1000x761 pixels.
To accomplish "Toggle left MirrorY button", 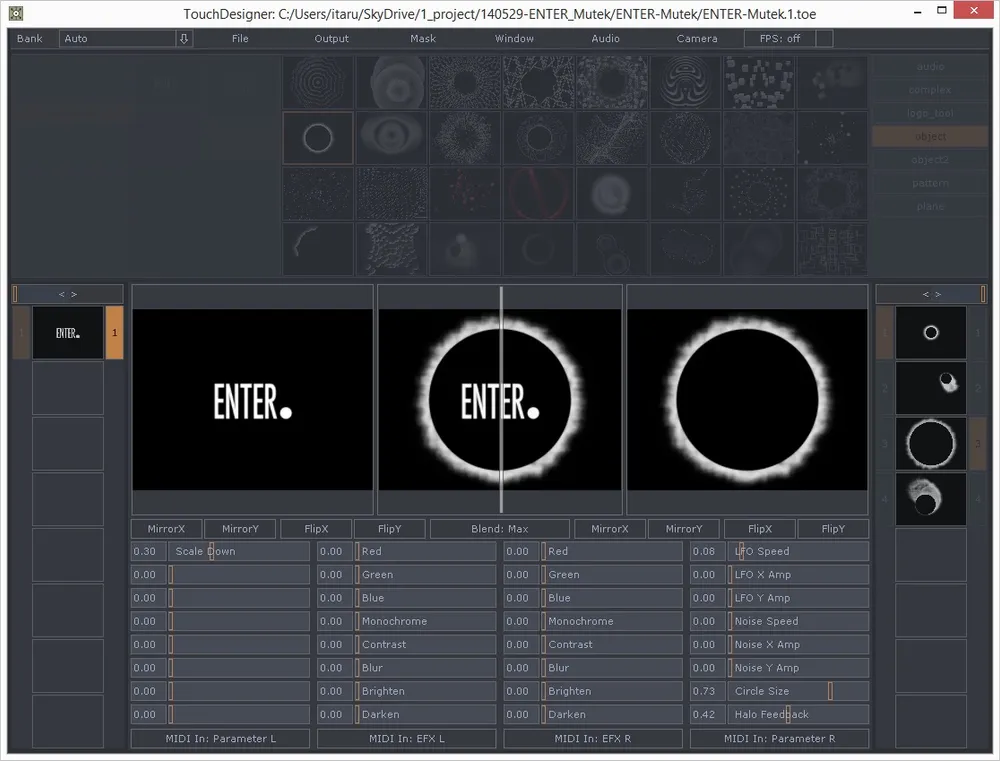I will 240,529.
